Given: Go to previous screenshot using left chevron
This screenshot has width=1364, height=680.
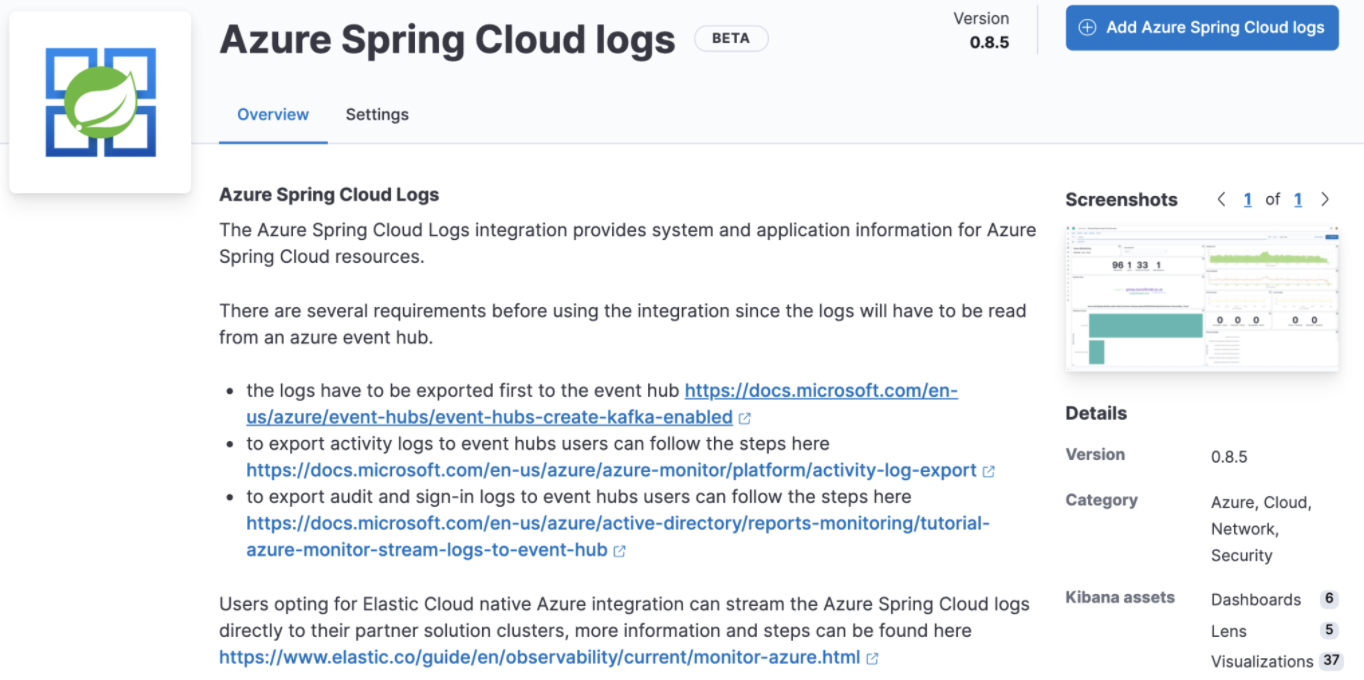Looking at the screenshot, I should coord(1221,199).
